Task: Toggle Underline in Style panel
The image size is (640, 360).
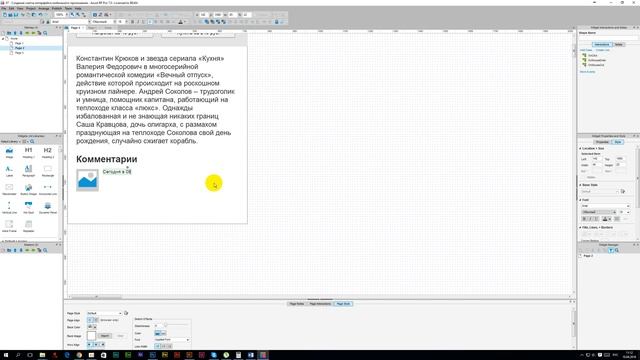Action: [596, 219]
